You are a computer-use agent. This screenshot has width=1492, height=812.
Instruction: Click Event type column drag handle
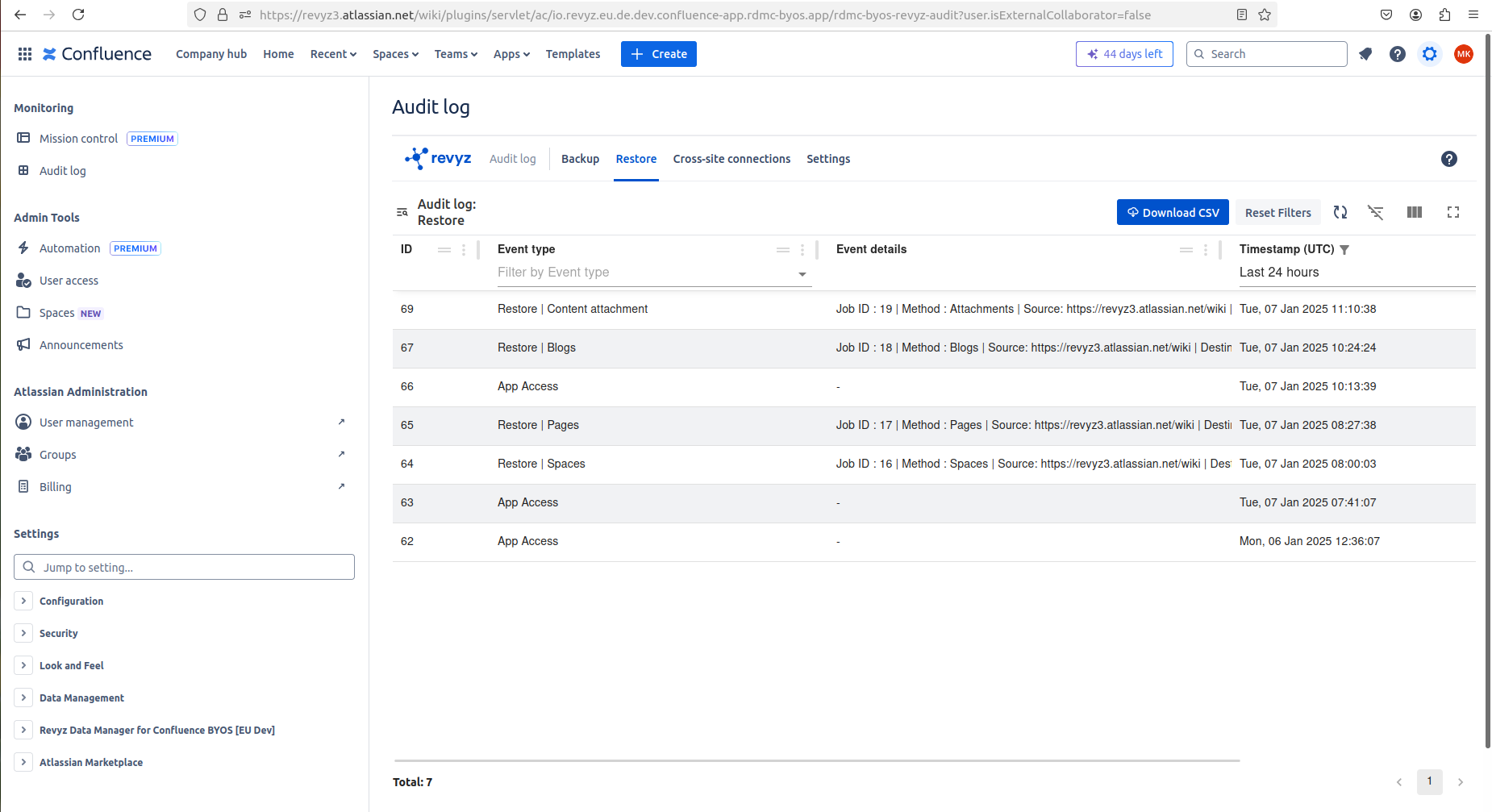(783, 250)
